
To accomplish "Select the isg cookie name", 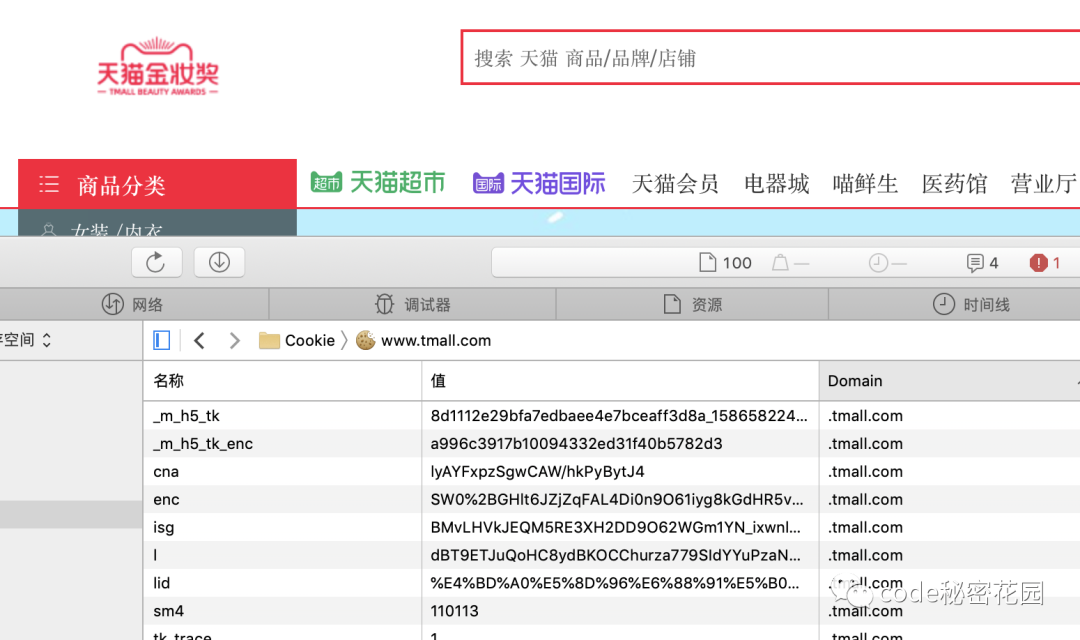I will 163,528.
